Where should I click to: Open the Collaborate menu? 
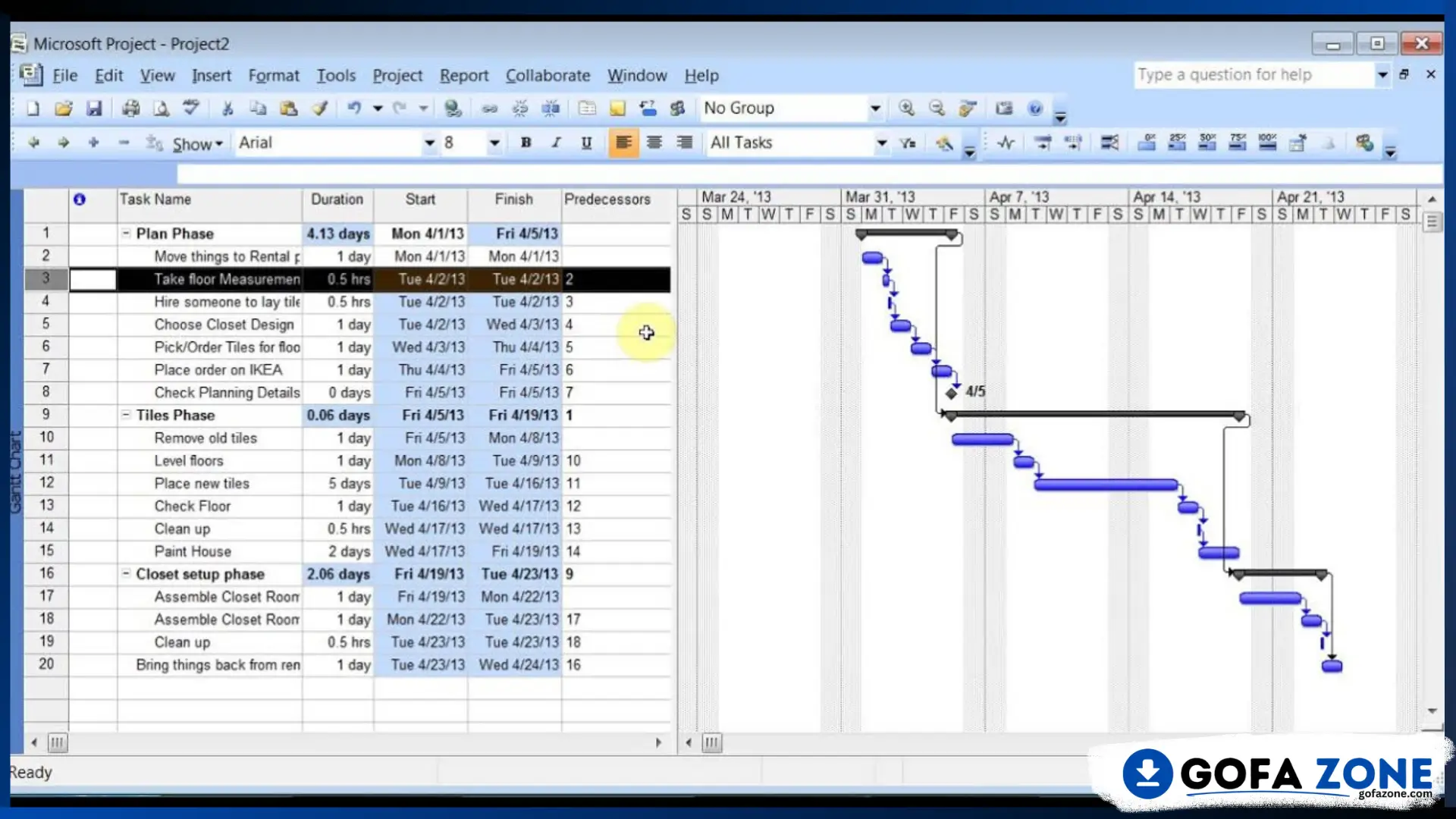click(548, 75)
